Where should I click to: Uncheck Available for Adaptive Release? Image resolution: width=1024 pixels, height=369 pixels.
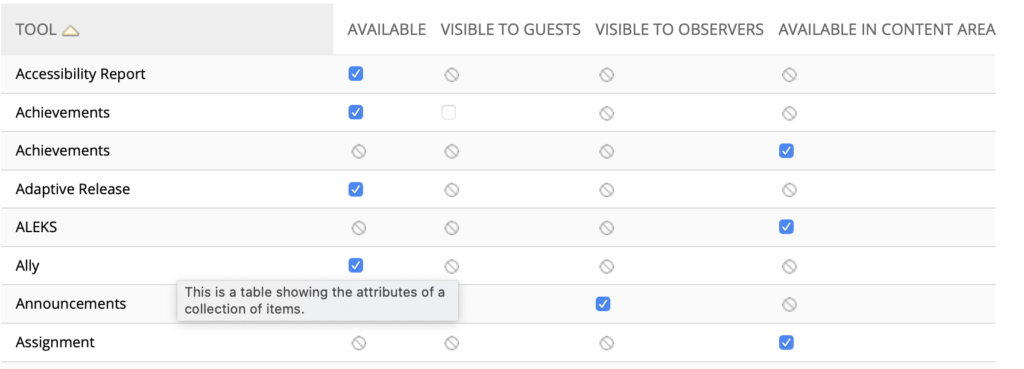click(x=356, y=189)
